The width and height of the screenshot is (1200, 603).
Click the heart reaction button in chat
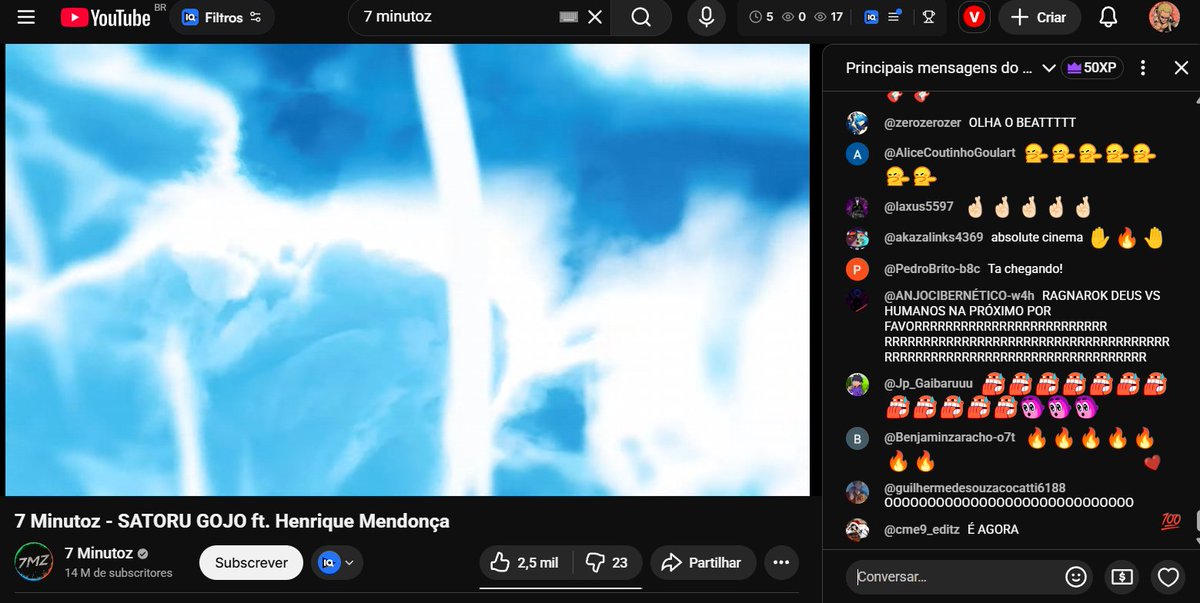pos(1167,577)
